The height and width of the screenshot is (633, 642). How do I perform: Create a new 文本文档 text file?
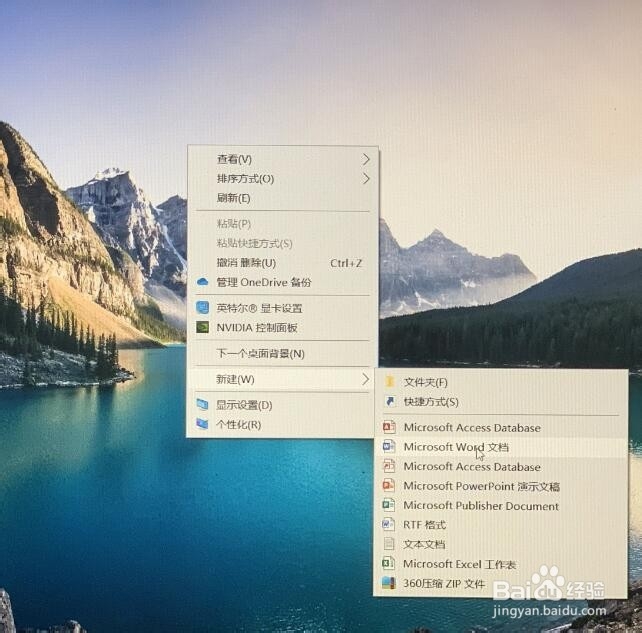500,545
